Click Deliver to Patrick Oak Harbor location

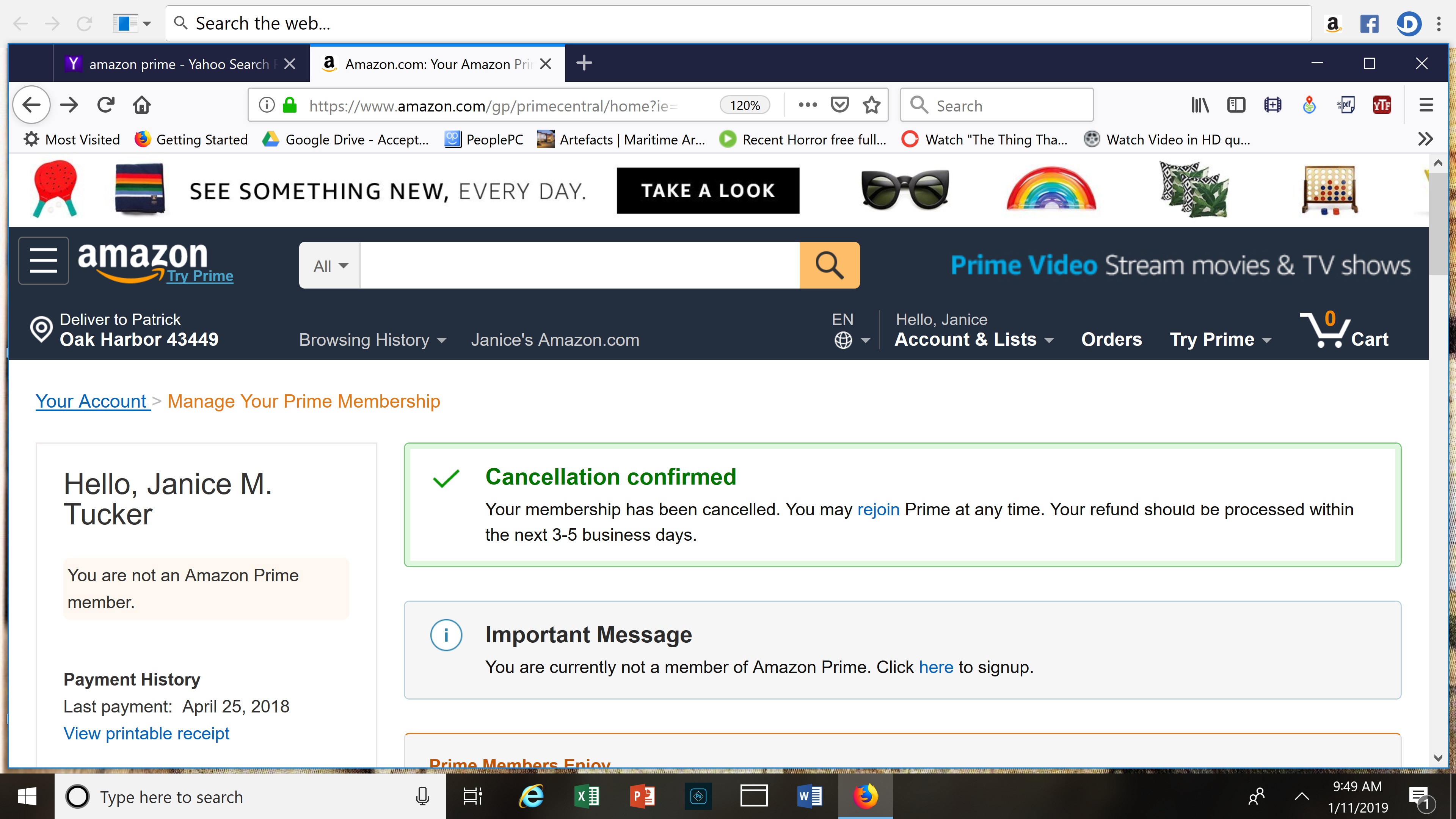(x=124, y=329)
